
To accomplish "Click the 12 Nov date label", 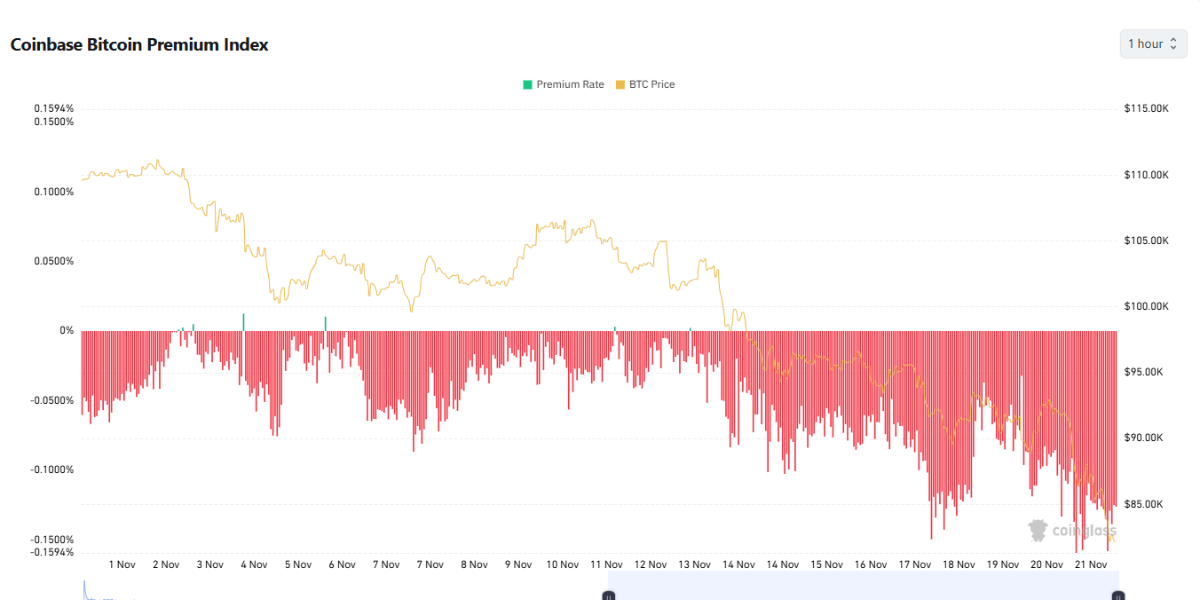I will (x=650, y=564).
